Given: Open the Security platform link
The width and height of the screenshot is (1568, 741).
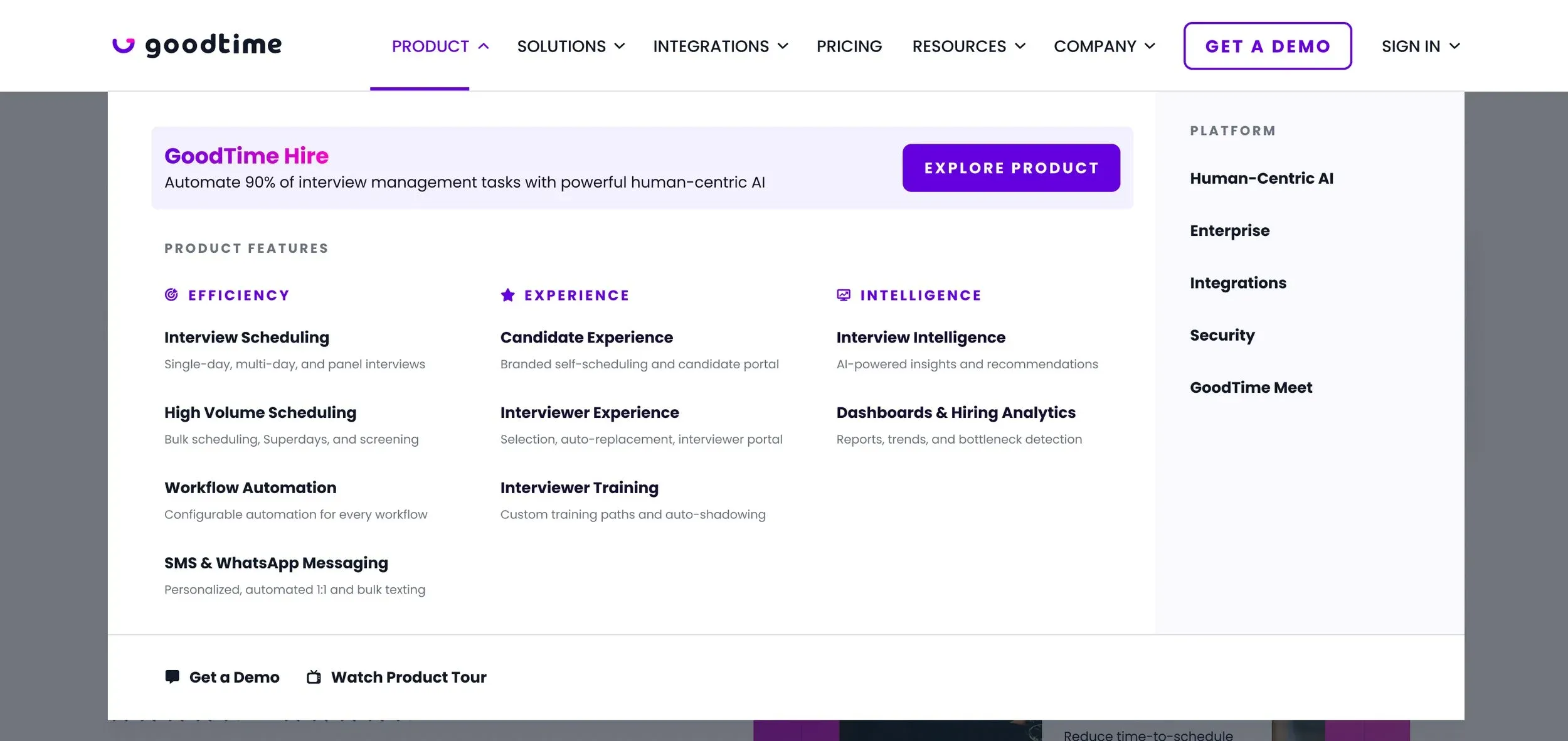Looking at the screenshot, I should coord(1222,336).
